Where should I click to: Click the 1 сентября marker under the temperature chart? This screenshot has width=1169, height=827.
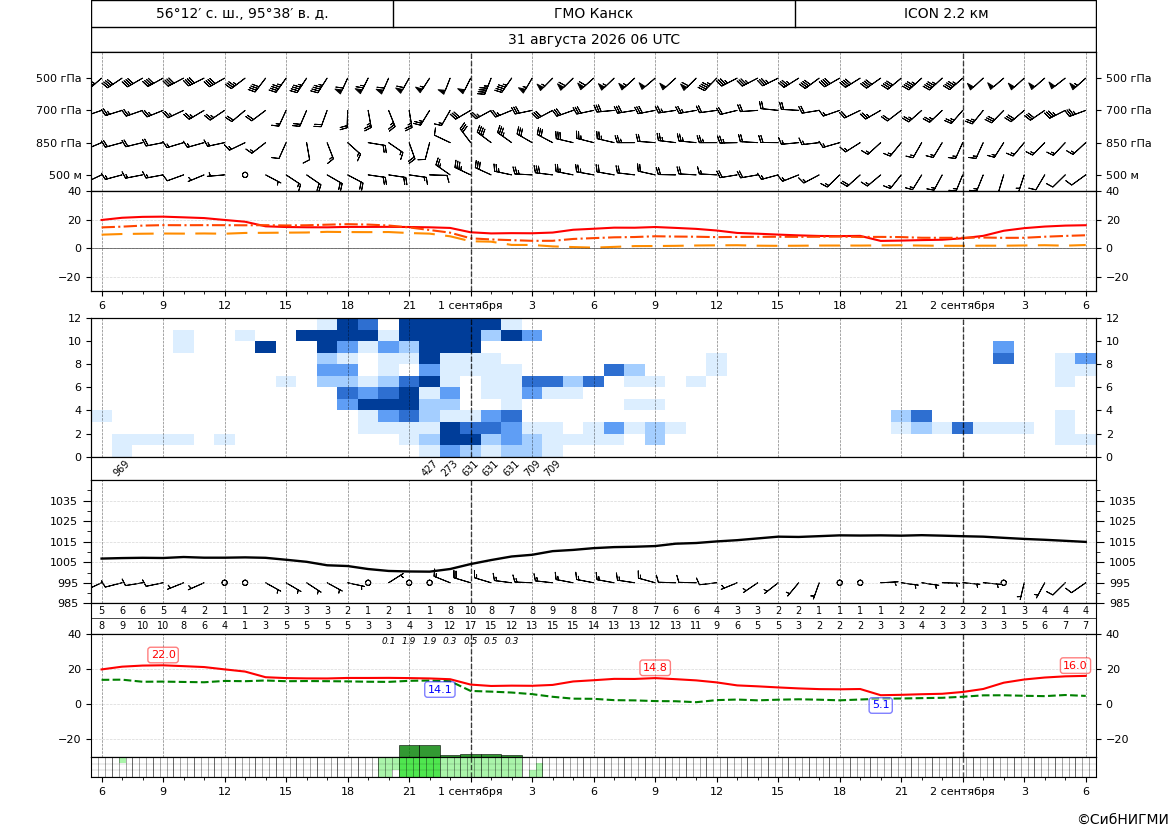click(x=470, y=305)
